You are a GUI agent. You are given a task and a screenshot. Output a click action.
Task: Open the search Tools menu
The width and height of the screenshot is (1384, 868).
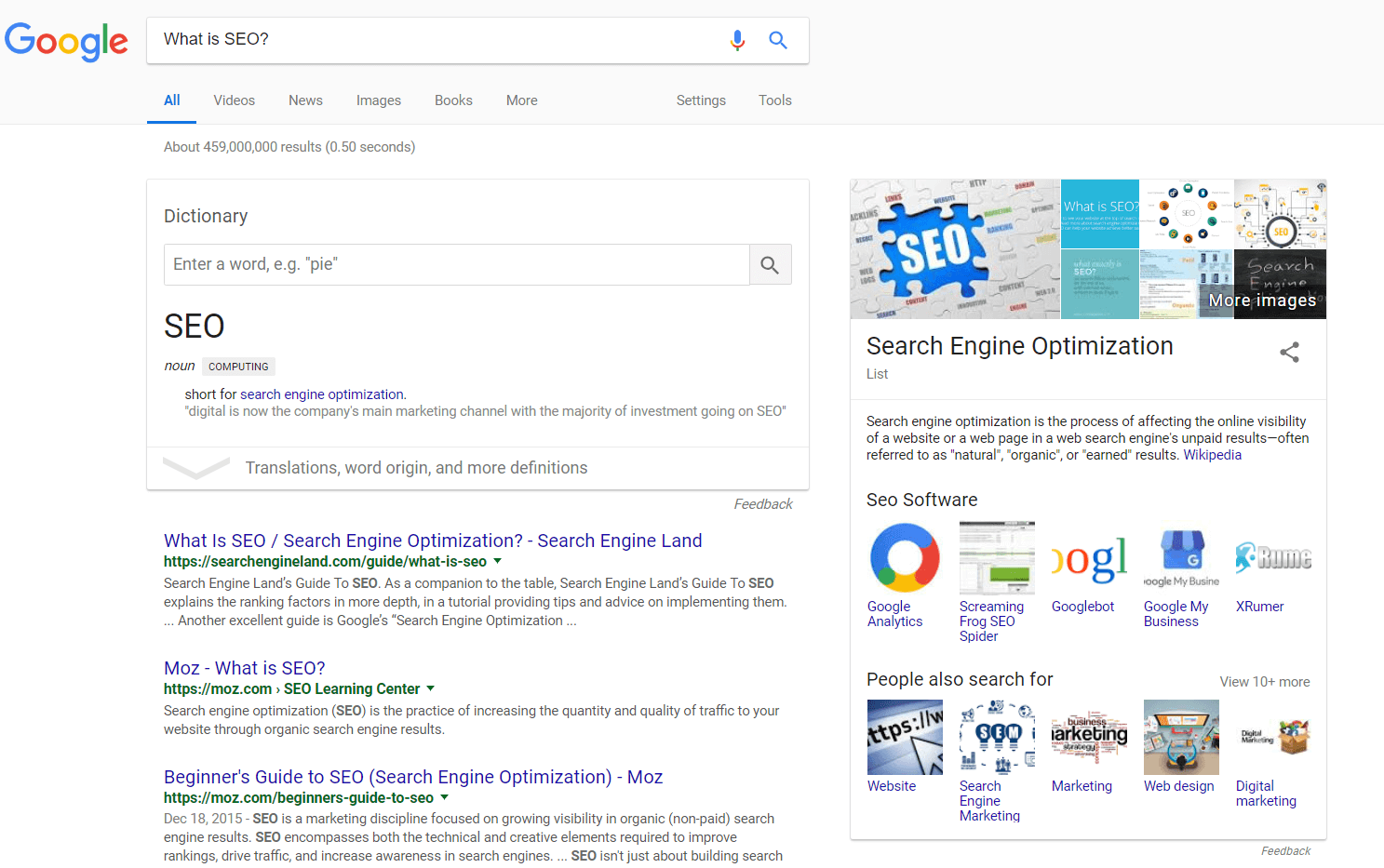[x=775, y=100]
